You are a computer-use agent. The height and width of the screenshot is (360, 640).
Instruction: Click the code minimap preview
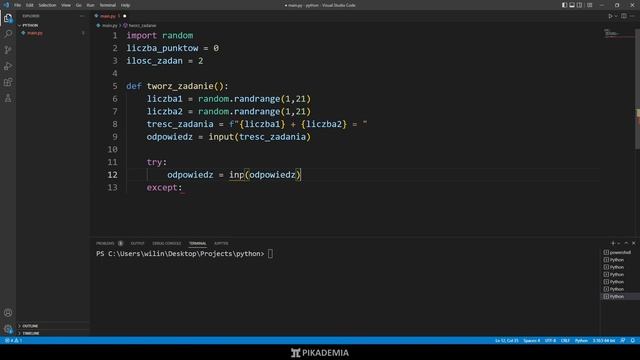point(618,33)
